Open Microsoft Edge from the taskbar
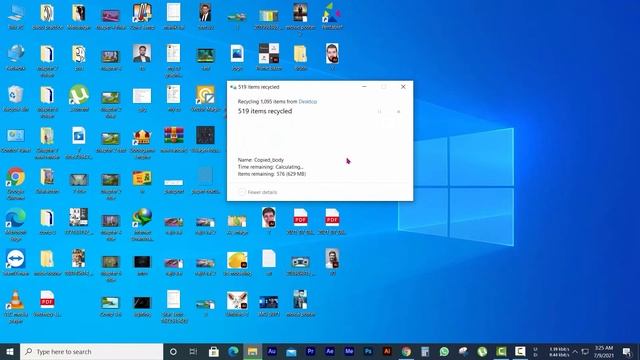The width and height of the screenshot is (640, 360). point(233,351)
